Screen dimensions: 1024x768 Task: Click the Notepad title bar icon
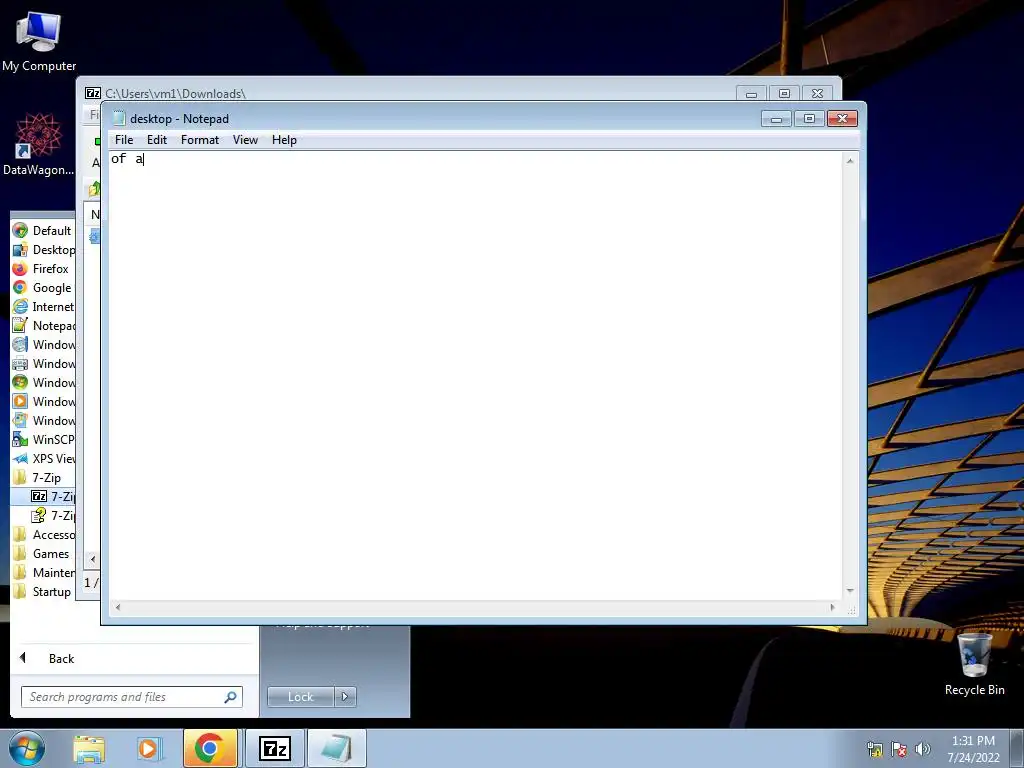tap(119, 118)
